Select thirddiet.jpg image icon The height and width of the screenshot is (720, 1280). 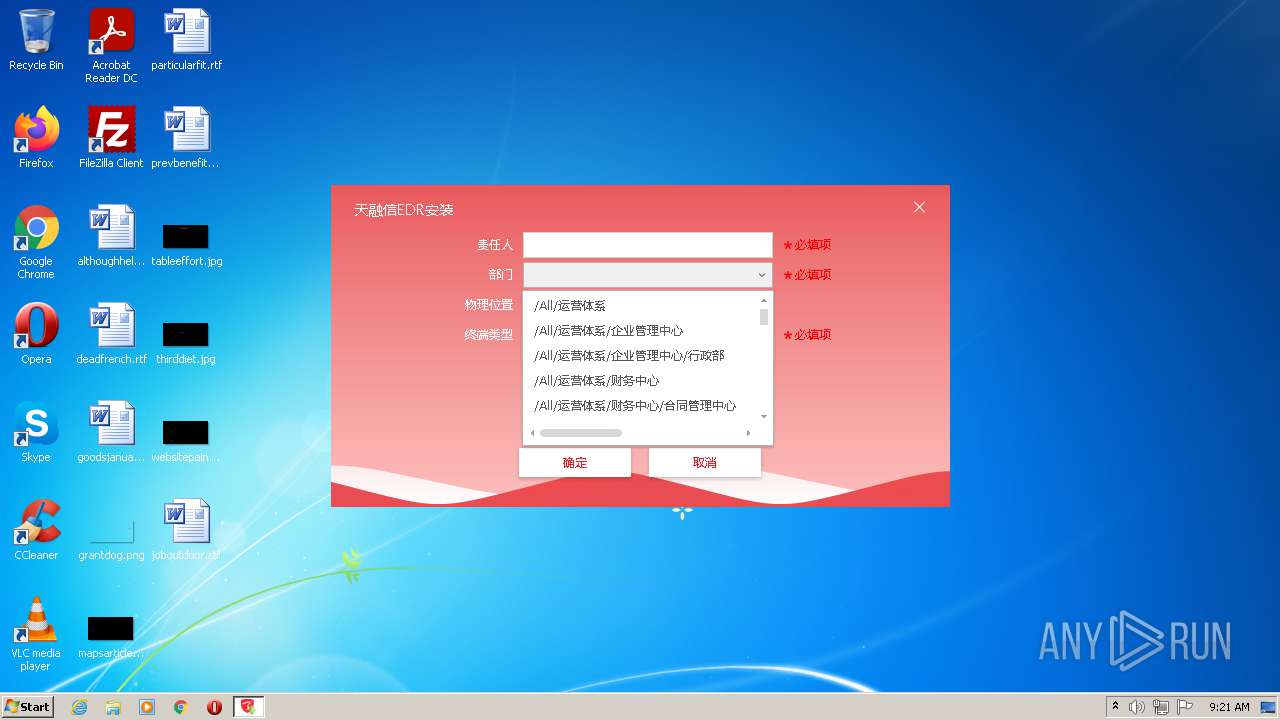[186, 342]
